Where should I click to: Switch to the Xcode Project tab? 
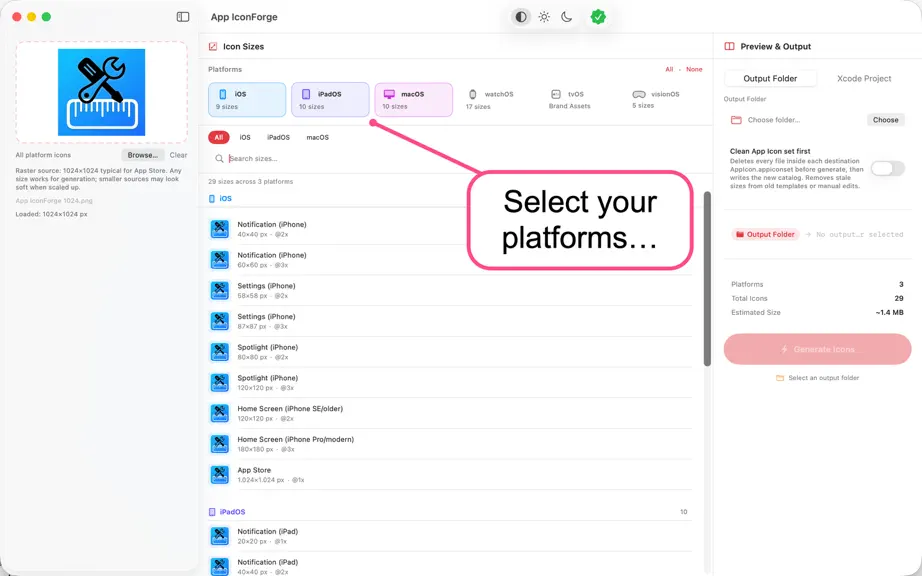click(x=864, y=78)
